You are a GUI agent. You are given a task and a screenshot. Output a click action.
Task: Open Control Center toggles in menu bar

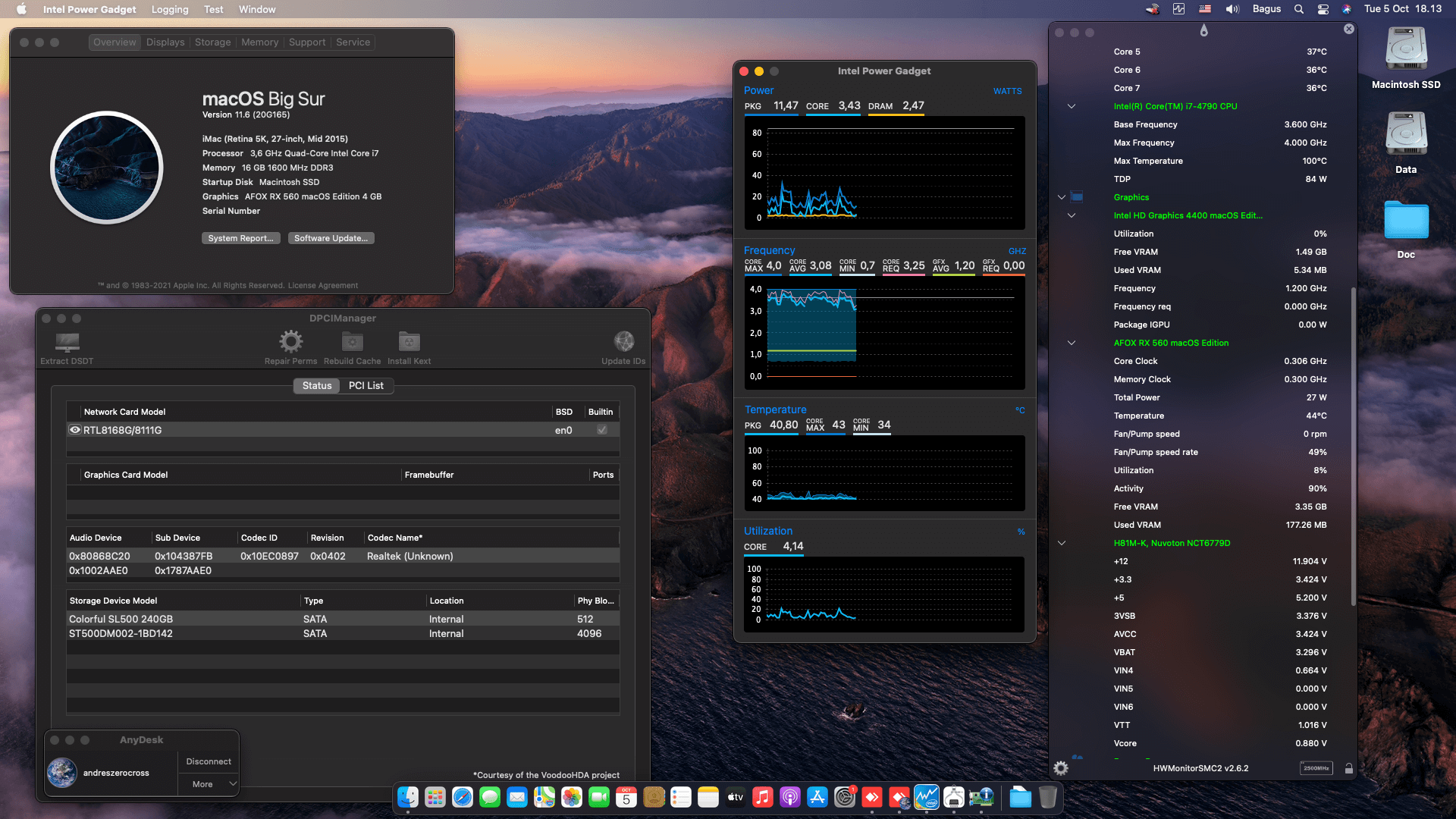coord(1323,9)
